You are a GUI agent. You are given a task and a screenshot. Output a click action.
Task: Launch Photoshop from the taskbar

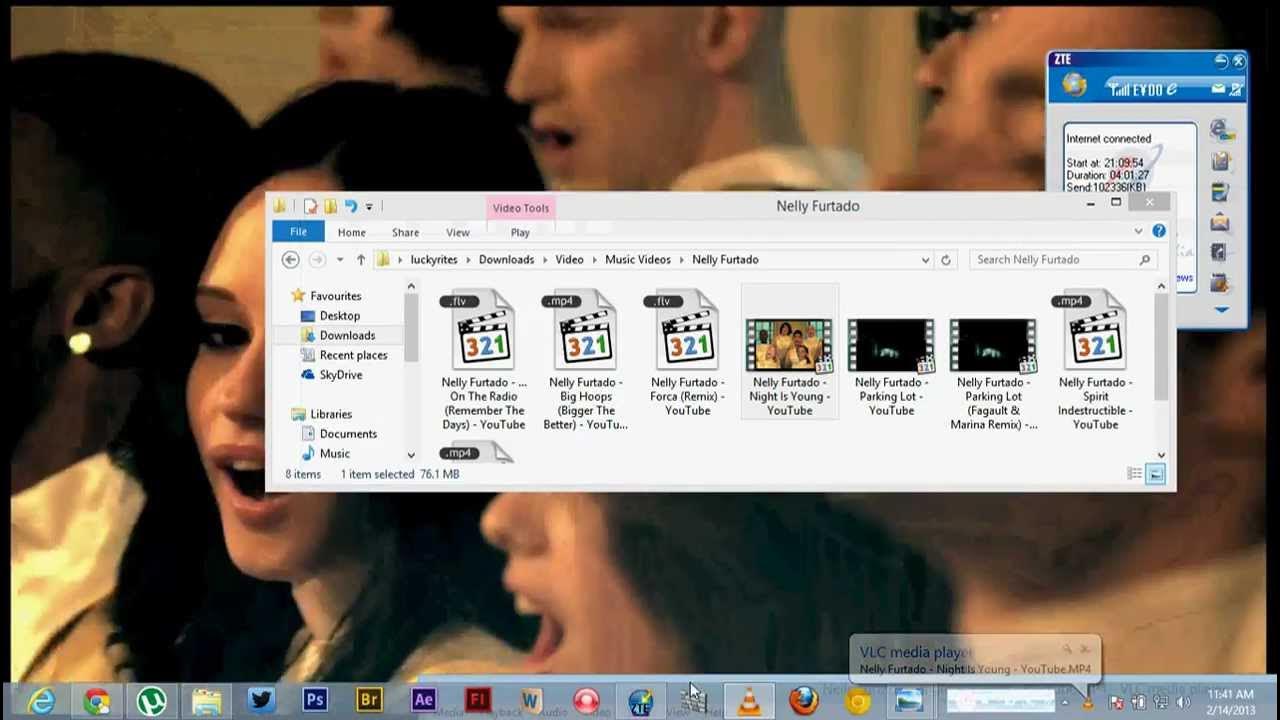point(315,701)
